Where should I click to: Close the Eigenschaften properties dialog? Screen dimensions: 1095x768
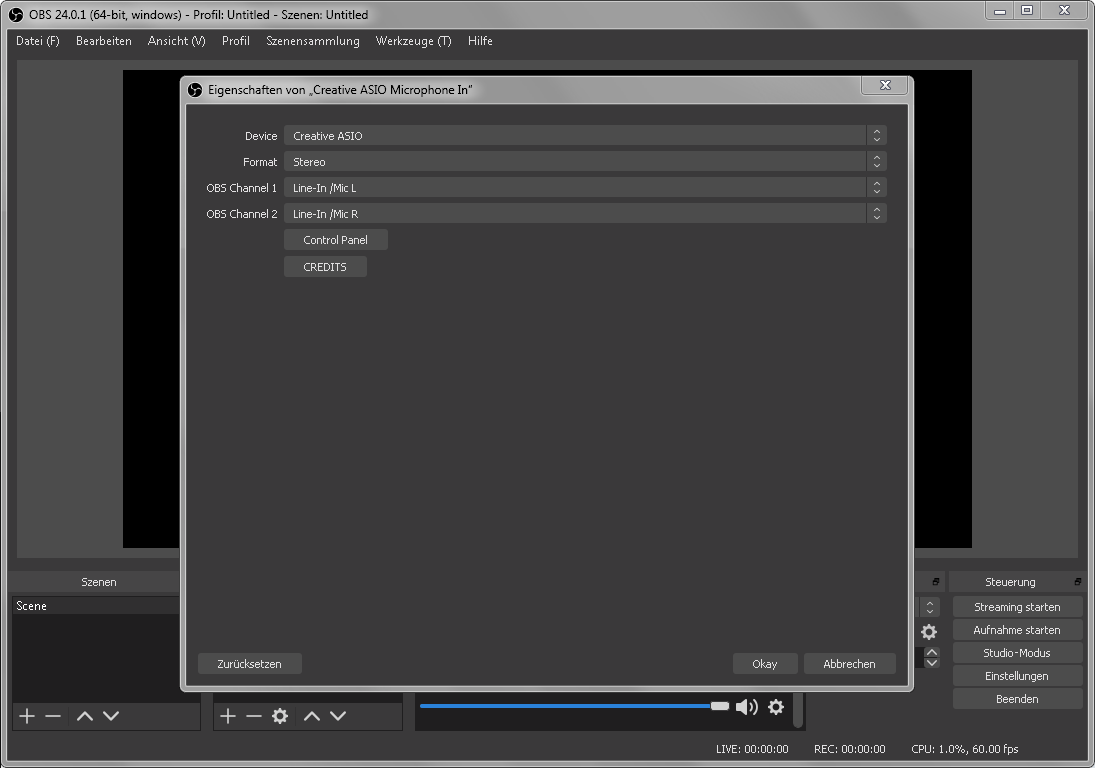coord(885,85)
